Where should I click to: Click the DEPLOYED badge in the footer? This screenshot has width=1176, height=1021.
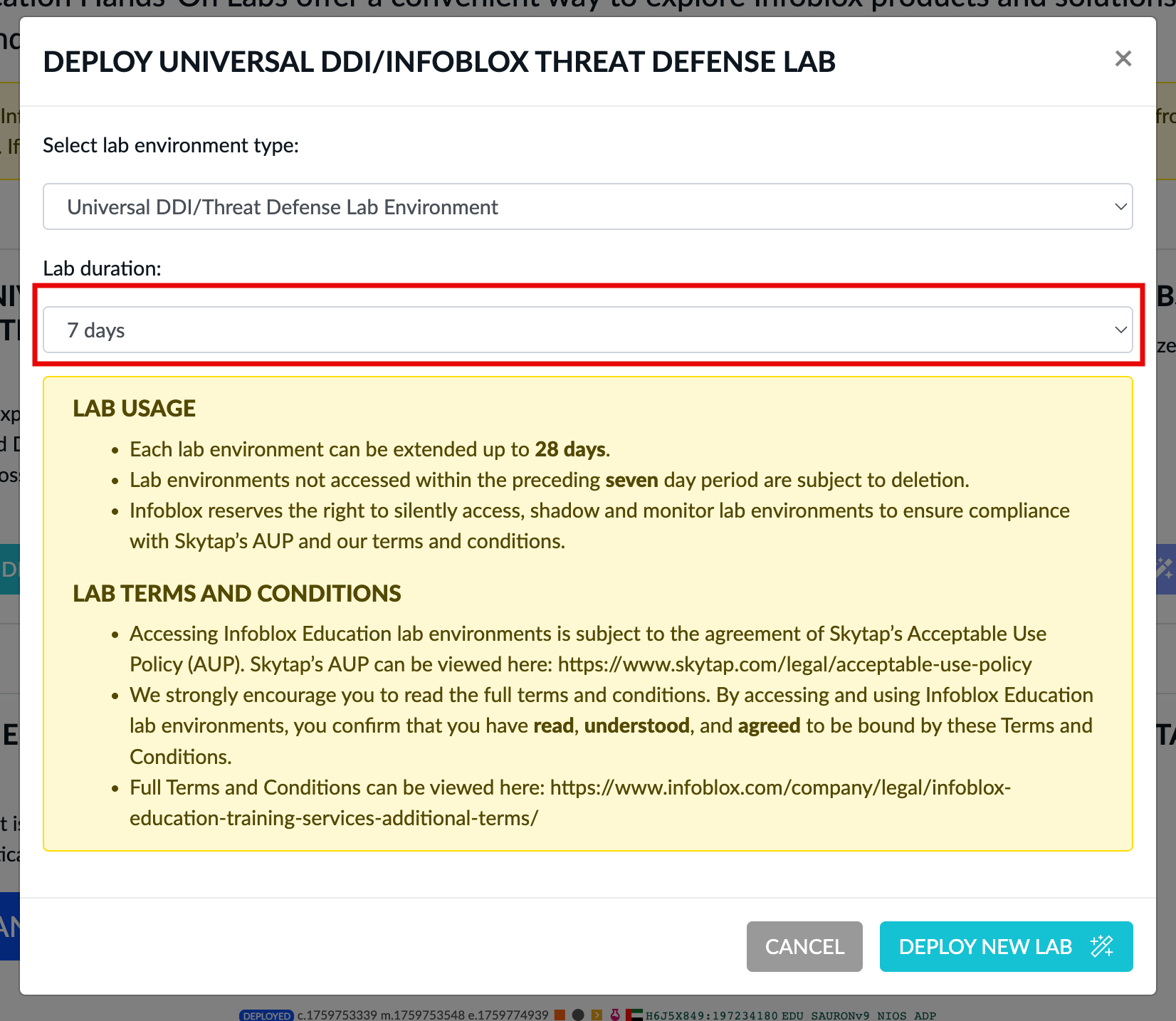[266, 1015]
